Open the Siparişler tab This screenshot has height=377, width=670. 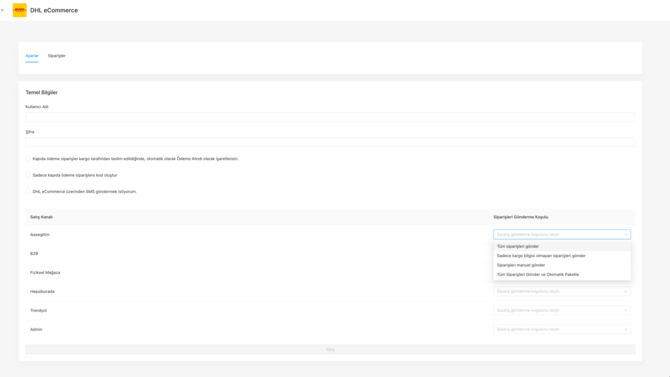click(56, 56)
